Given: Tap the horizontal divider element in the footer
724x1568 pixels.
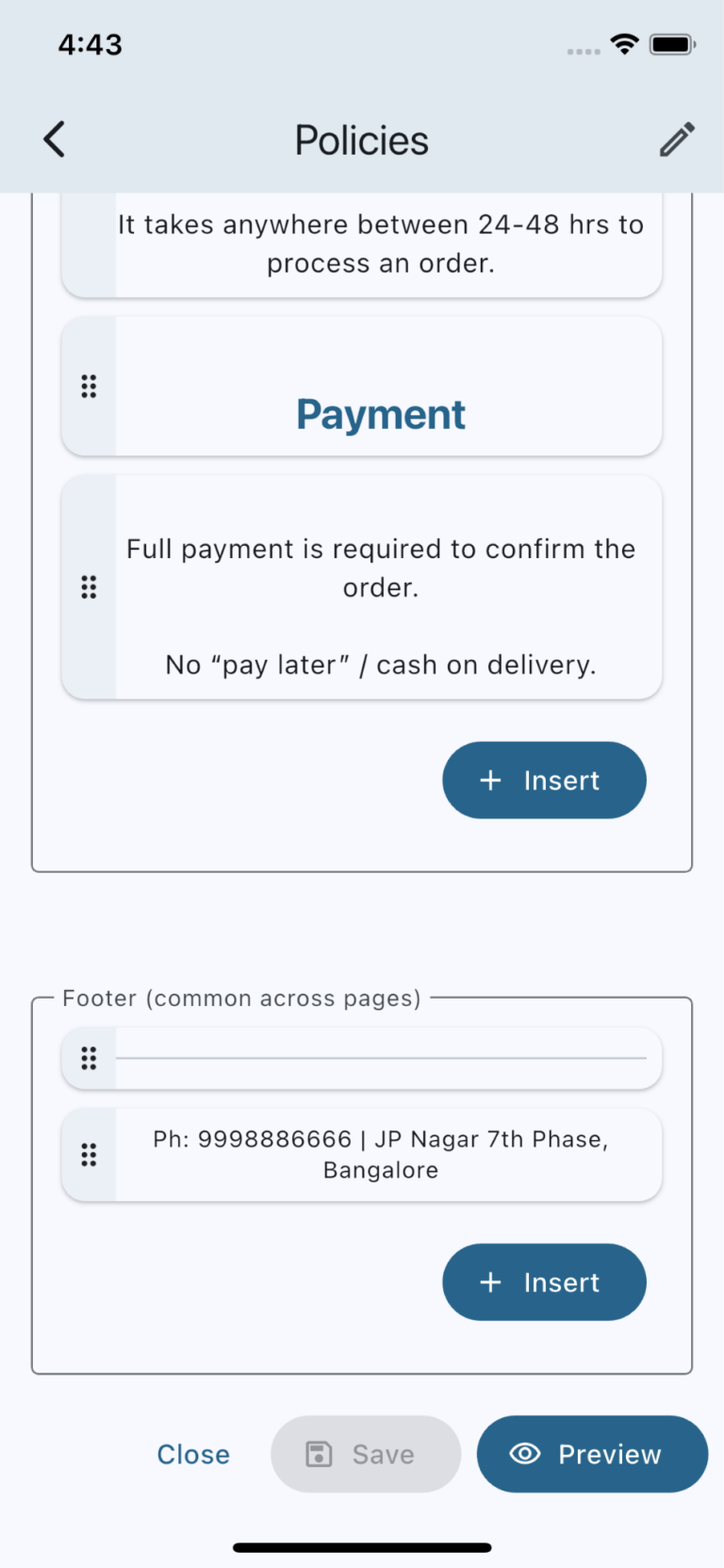Looking at the screenshot, I should 387,1058.
